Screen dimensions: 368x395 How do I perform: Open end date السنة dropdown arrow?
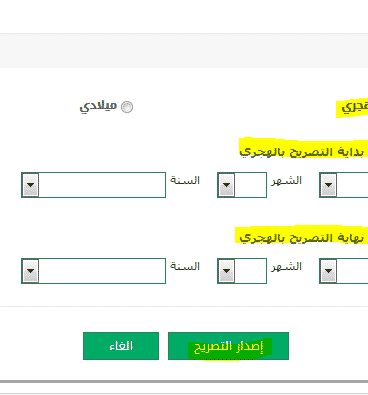tap(31, 271)
